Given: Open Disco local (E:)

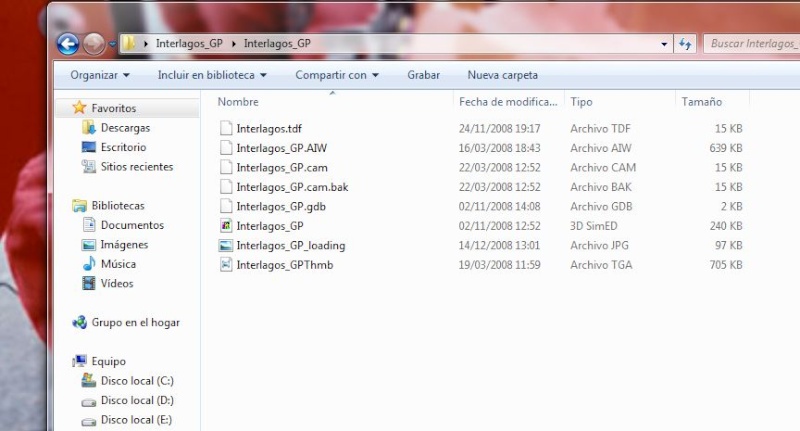Looking at the screenshot, I should [136, 419].
